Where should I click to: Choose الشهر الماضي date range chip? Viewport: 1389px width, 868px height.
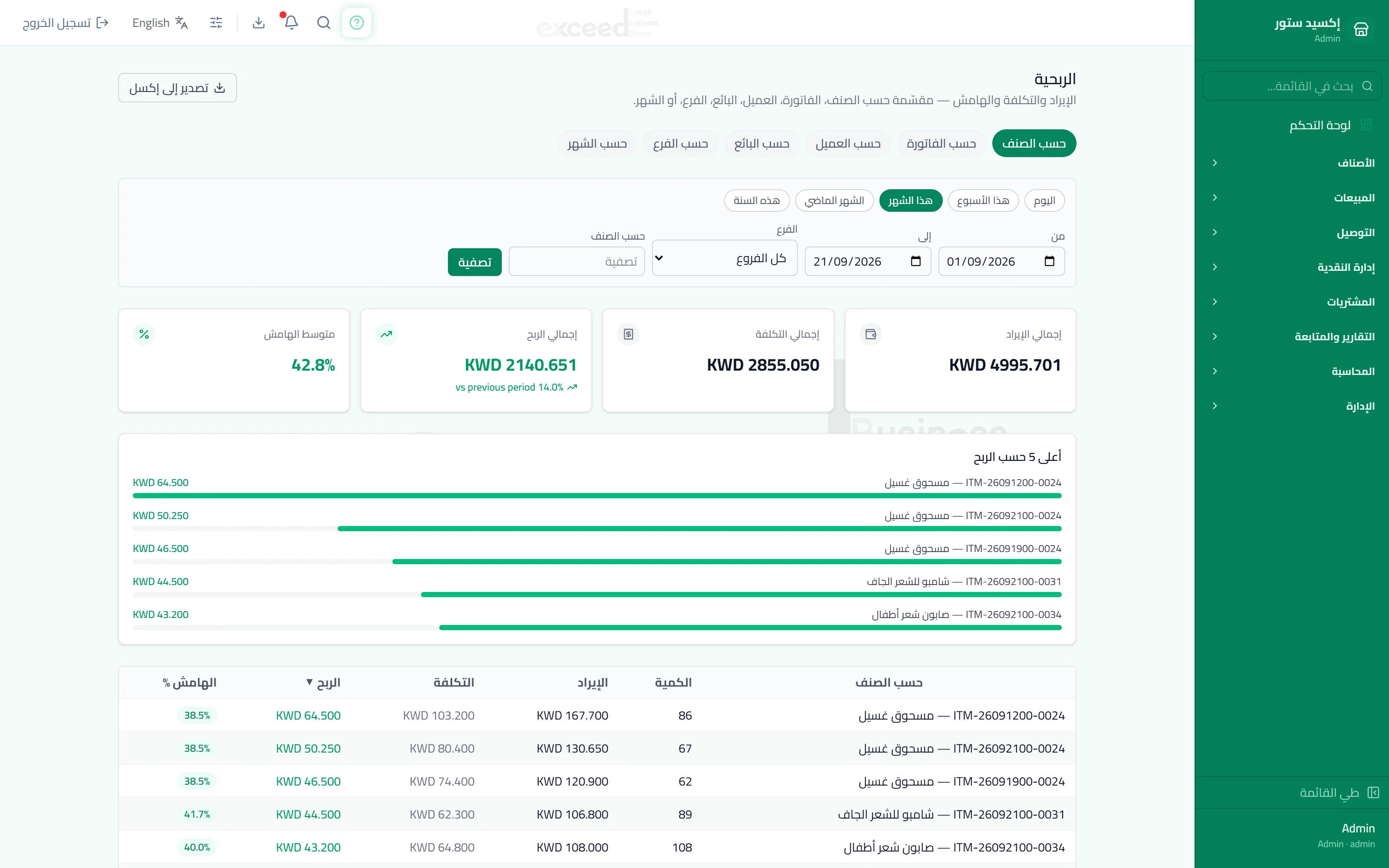(x=834, y=201)
